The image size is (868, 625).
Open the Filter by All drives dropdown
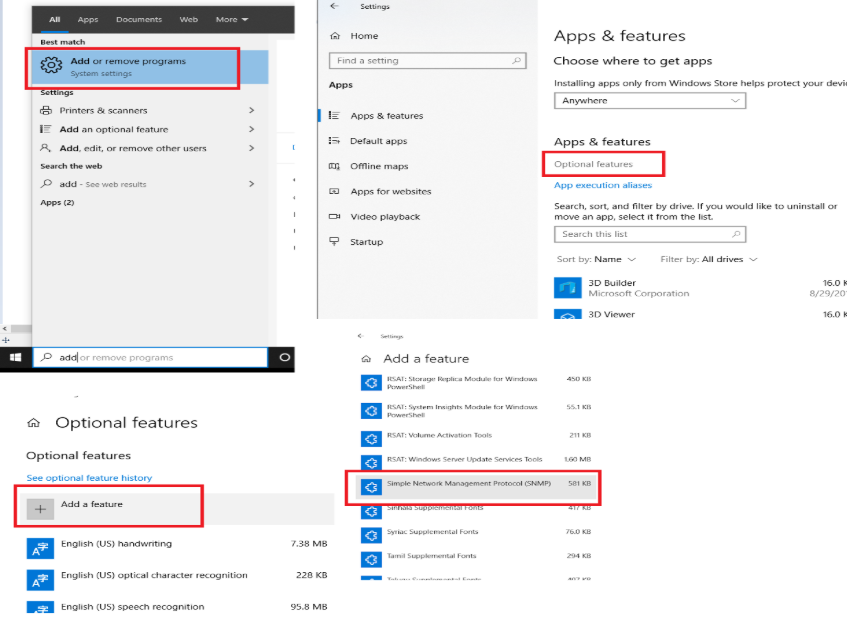pos(709,259)
